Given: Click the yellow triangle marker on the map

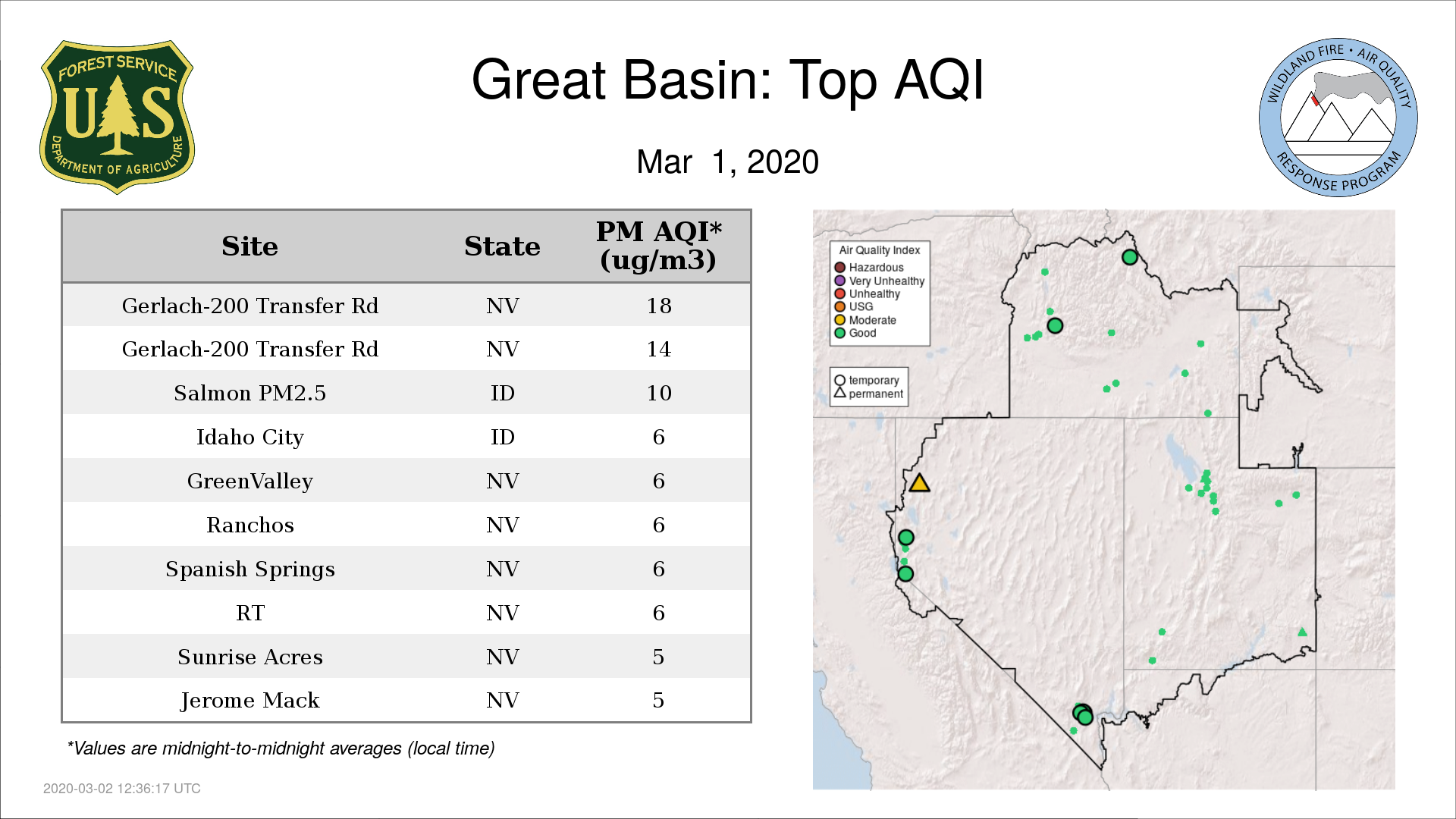Looking at the screenshot, I should point(919,483).
